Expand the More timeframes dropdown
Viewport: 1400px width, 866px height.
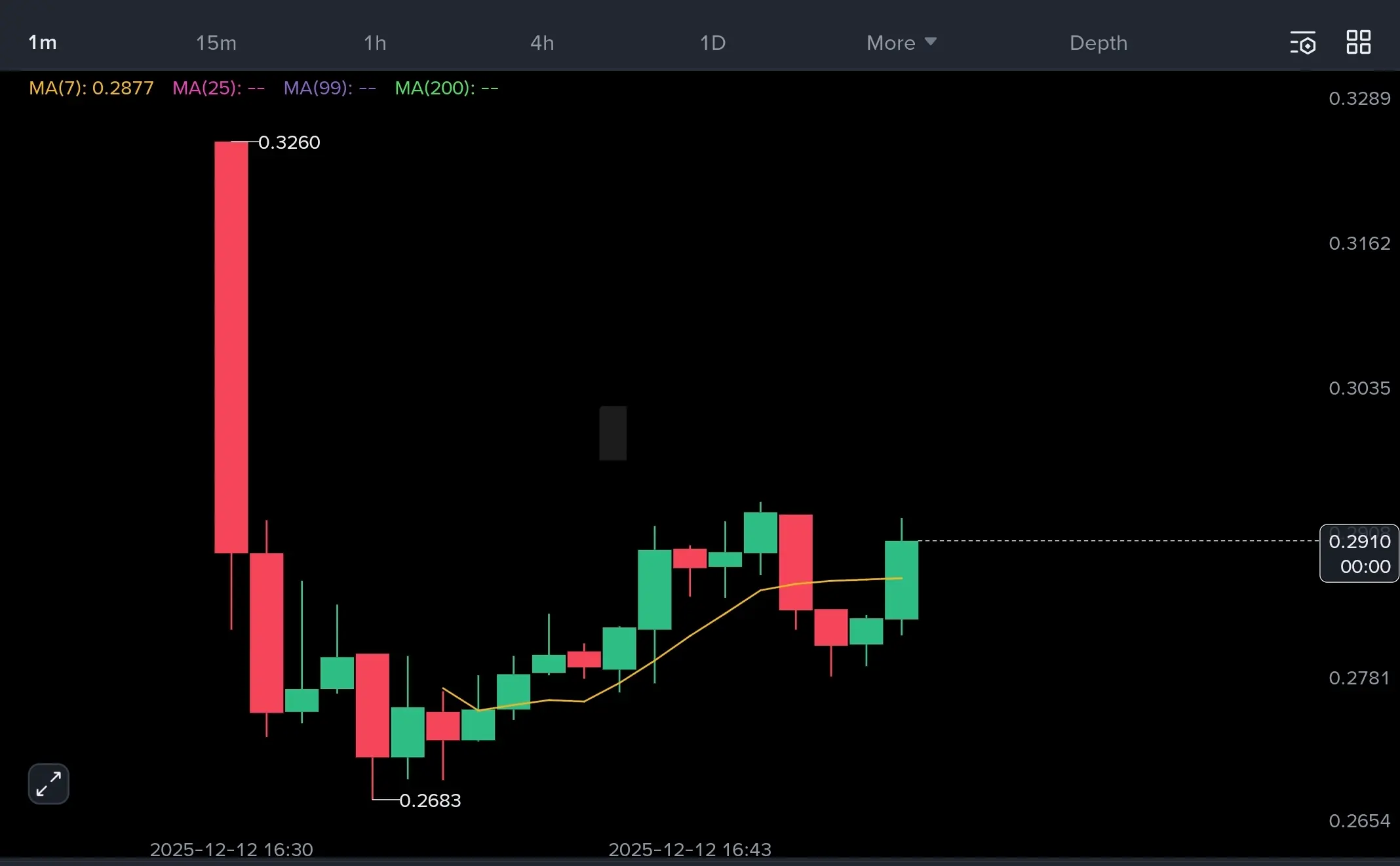[x=891, y=43]
